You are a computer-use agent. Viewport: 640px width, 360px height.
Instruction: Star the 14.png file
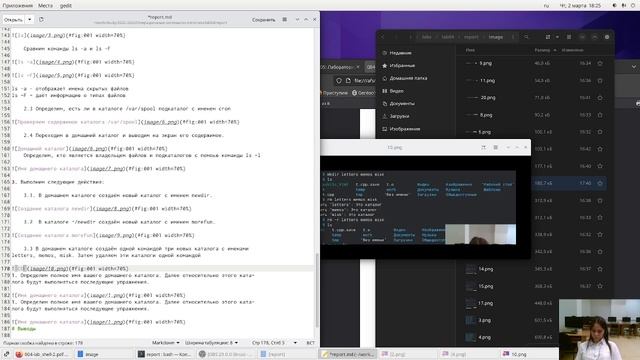coord(600,269)
